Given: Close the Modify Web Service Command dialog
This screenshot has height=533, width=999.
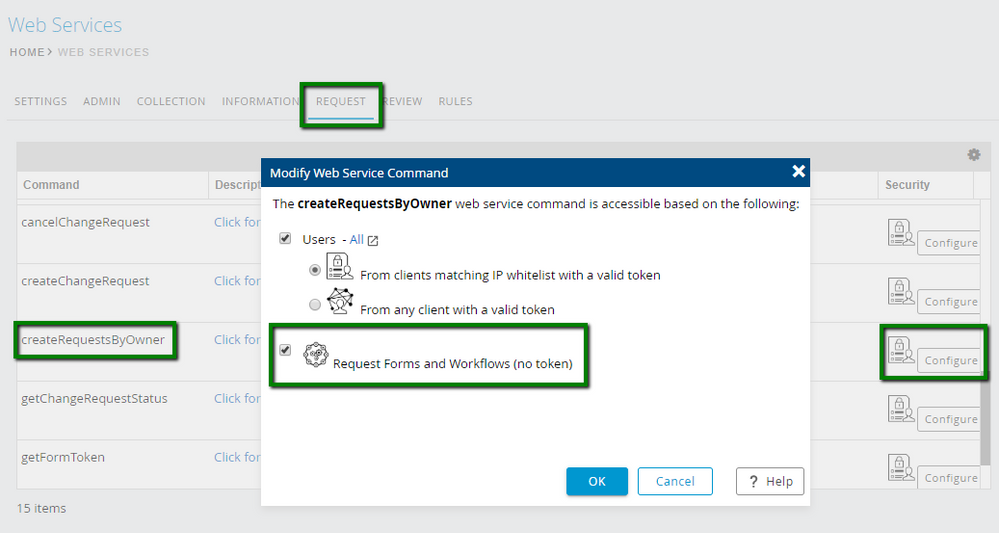Looking at the screenshot, I should 798,172.
